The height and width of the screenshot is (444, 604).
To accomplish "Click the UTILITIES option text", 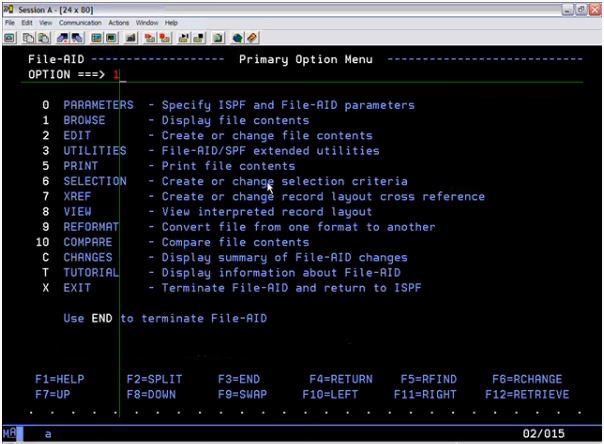I will (x=95, y=151).
